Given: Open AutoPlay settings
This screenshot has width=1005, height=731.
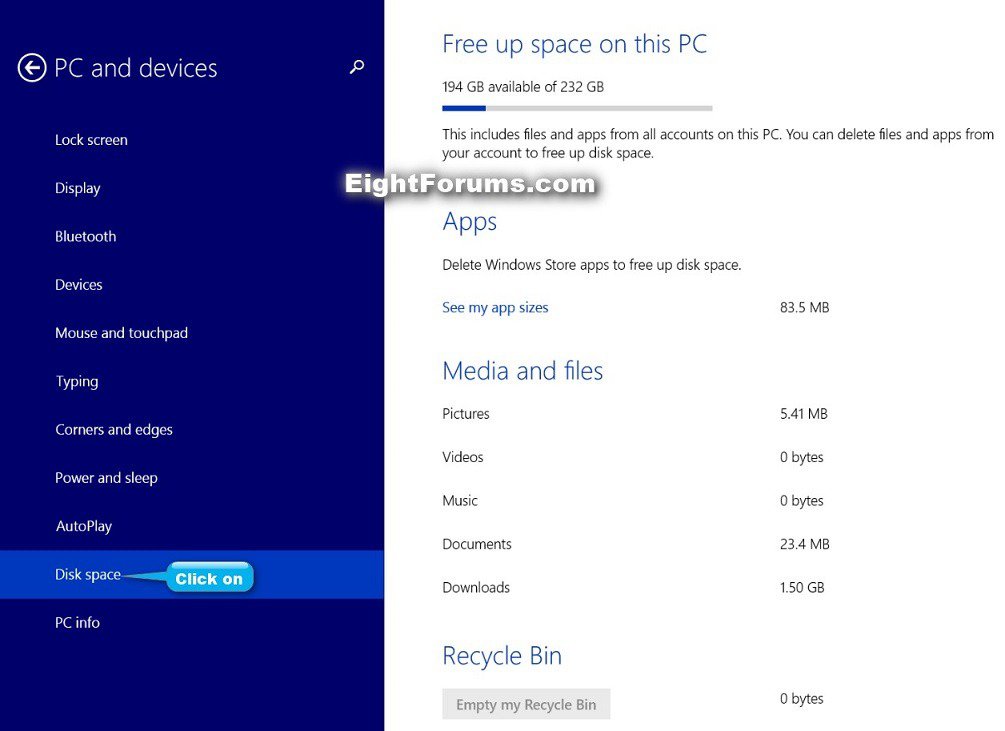Looking at the screenshot, I should tap(84, 526).
